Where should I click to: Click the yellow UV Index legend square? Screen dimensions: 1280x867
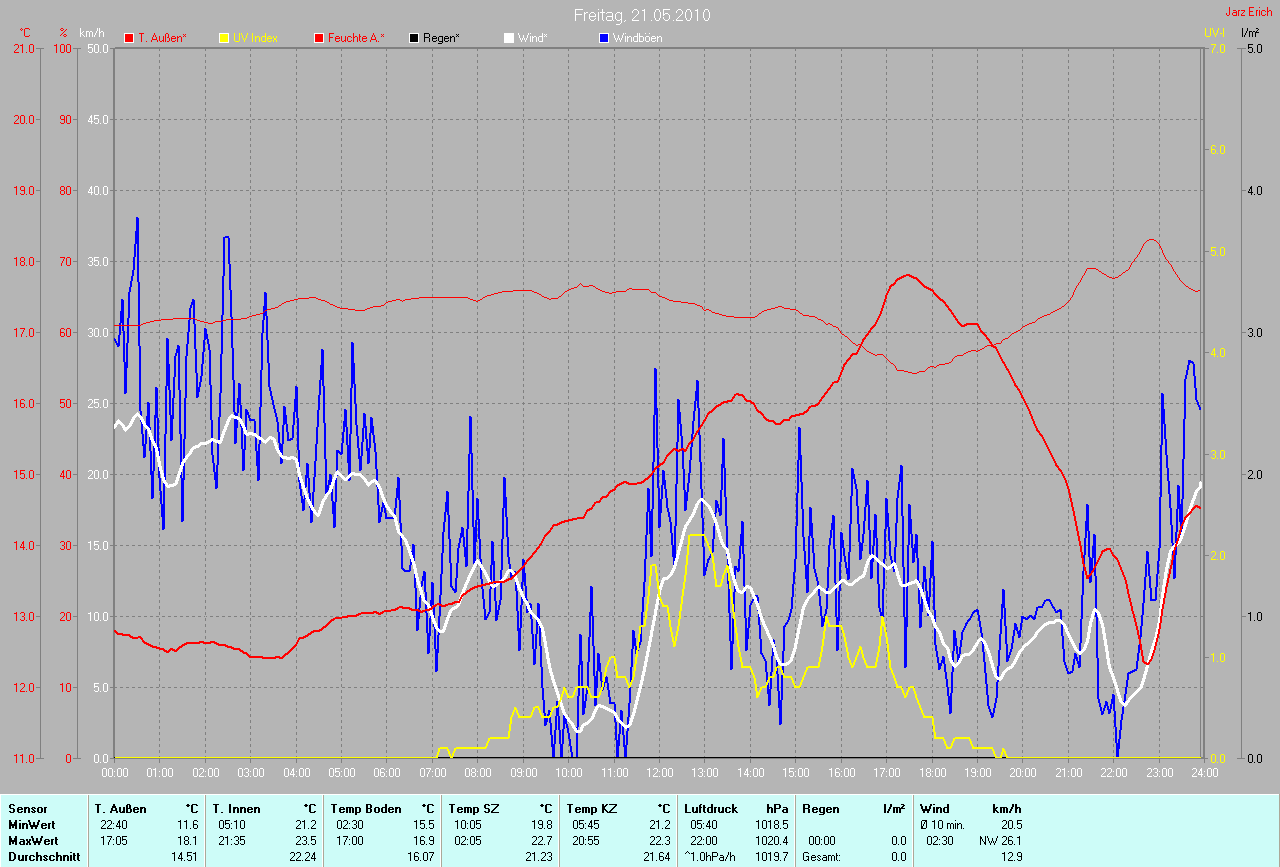(224, 38)
